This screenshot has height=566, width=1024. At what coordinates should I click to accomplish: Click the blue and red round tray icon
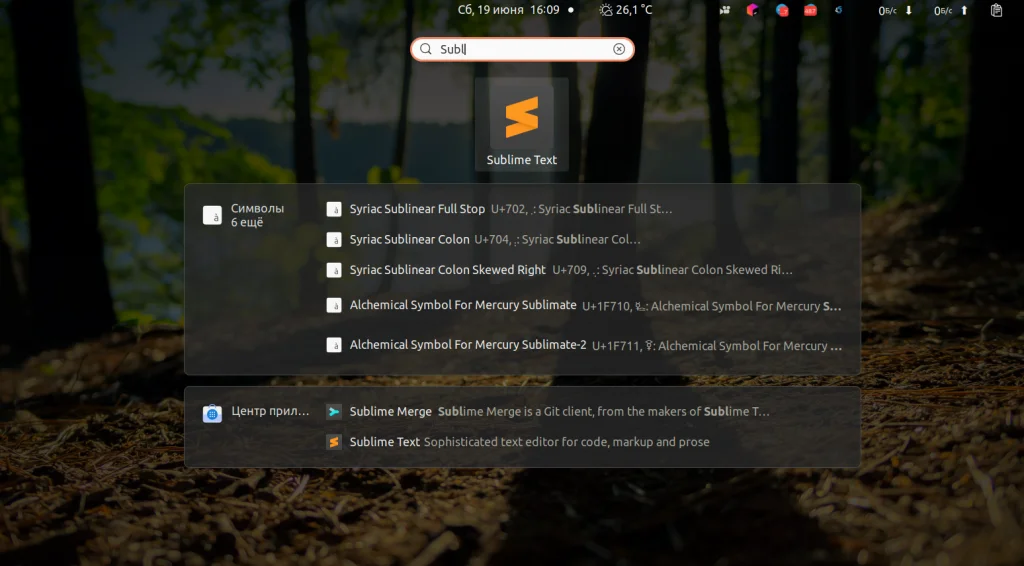pos(782,10)
